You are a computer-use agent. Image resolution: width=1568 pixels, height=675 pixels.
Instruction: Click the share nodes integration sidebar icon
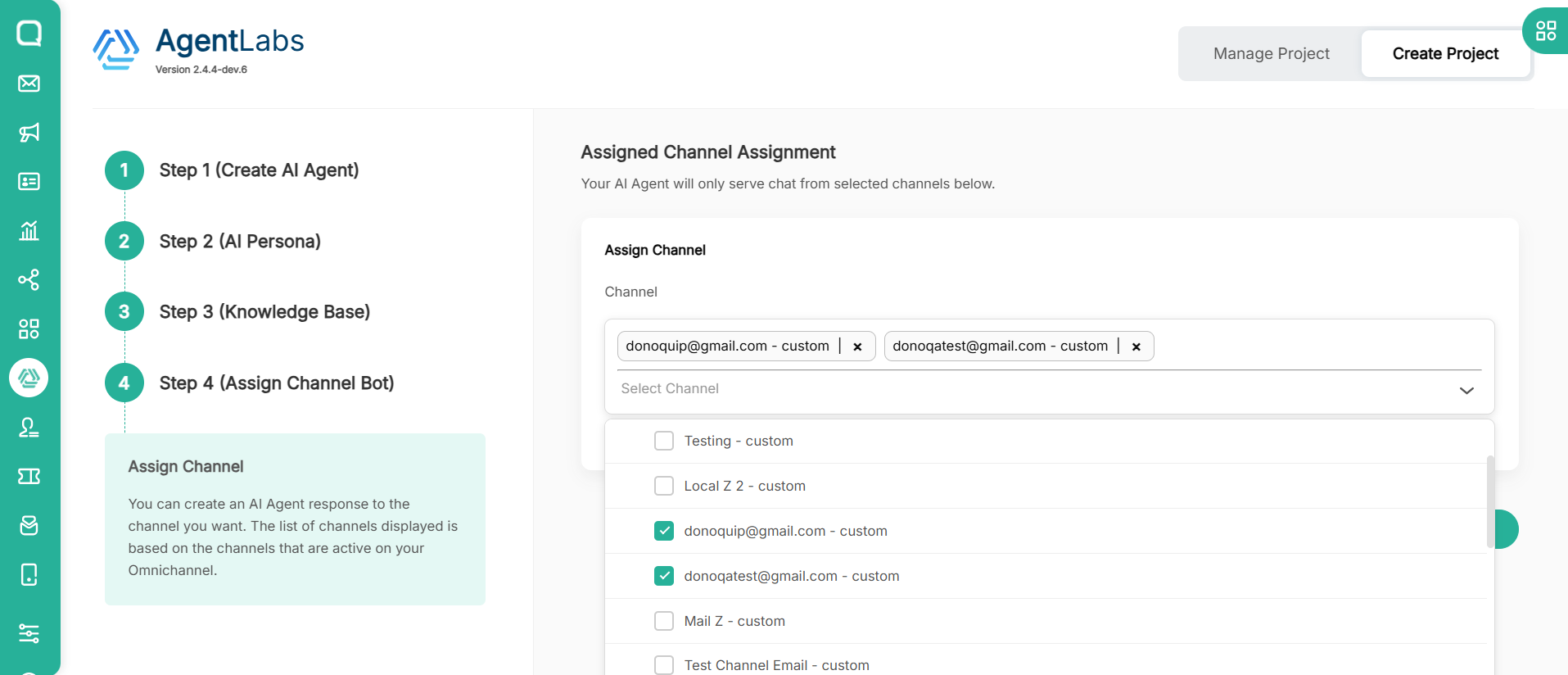(29, 280)
